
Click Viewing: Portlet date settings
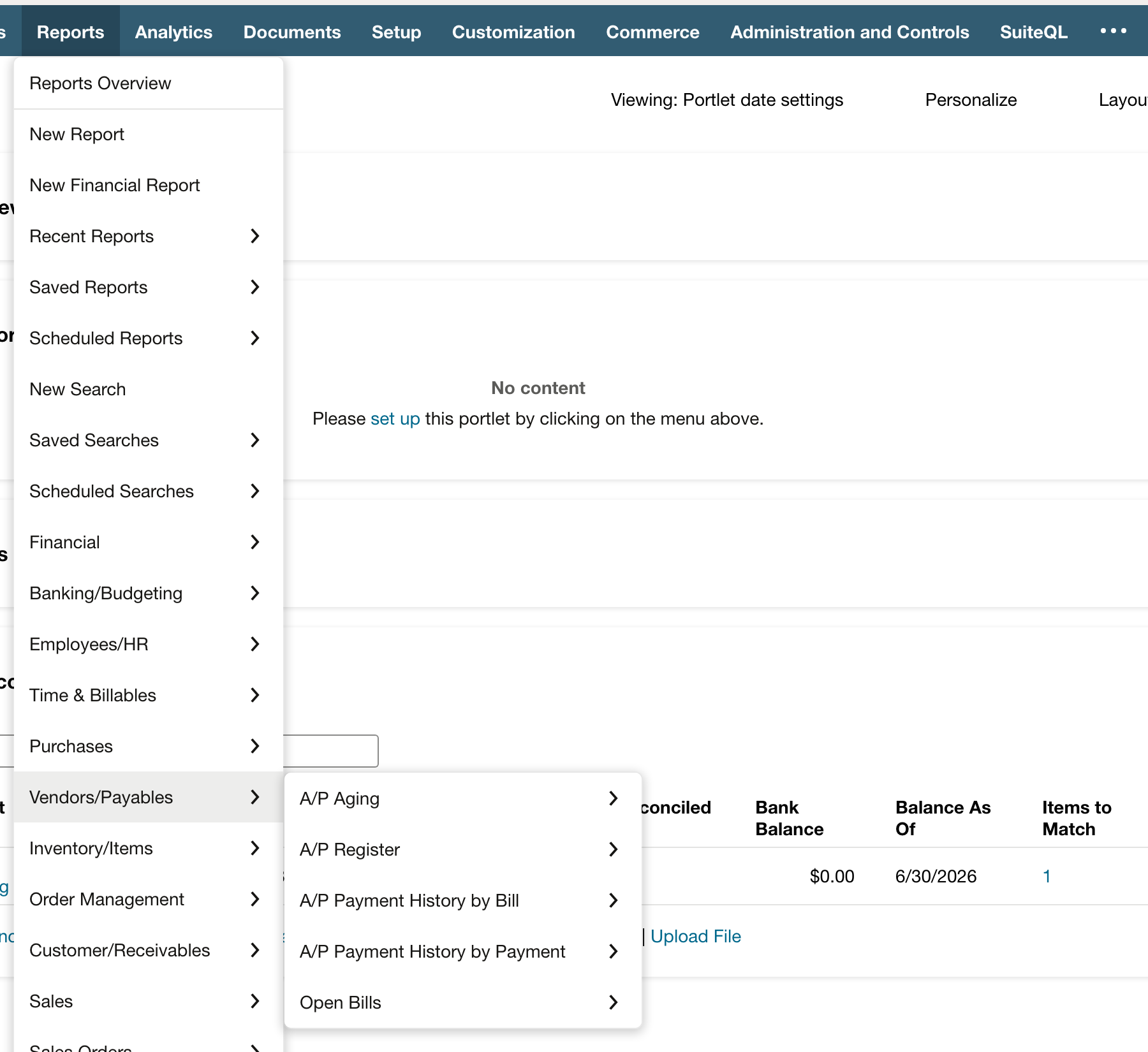(x=727, y=100)
